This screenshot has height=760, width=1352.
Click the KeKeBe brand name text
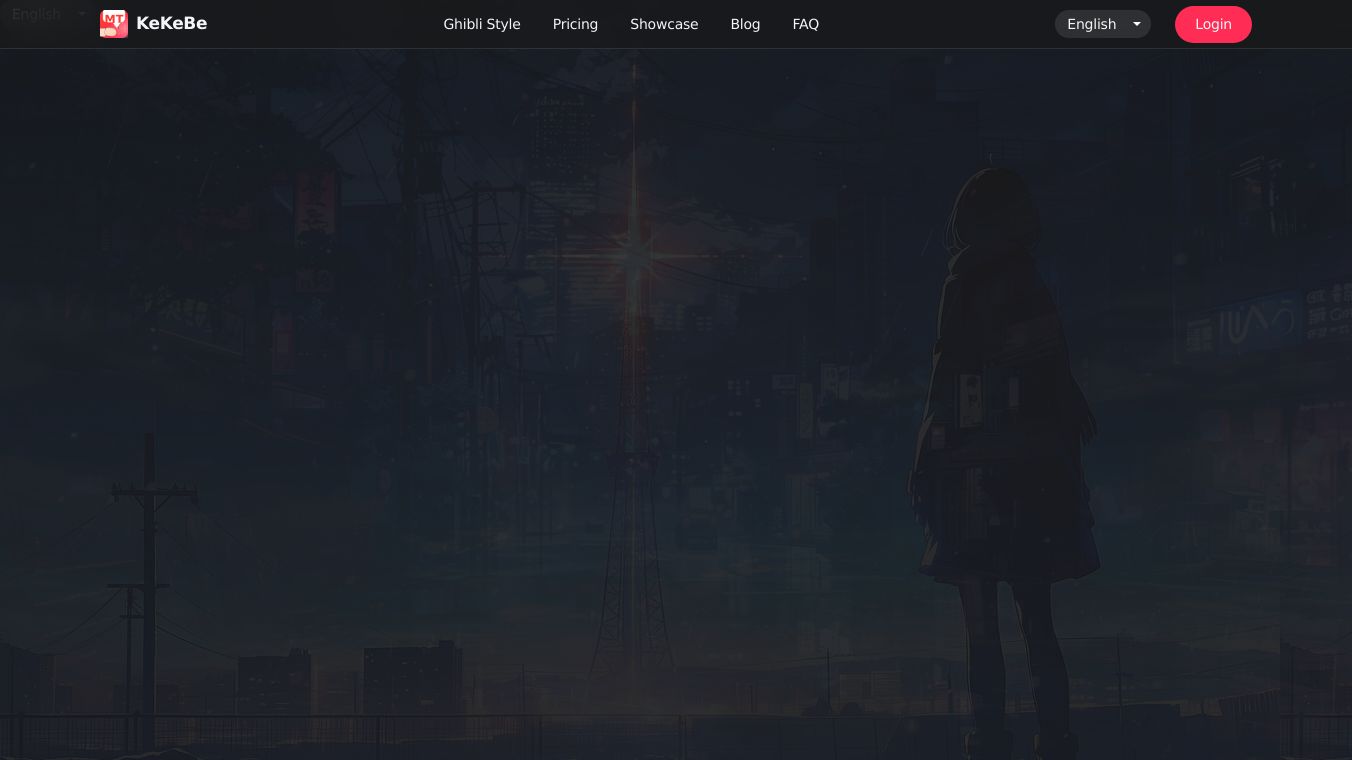tap(171, 23)
